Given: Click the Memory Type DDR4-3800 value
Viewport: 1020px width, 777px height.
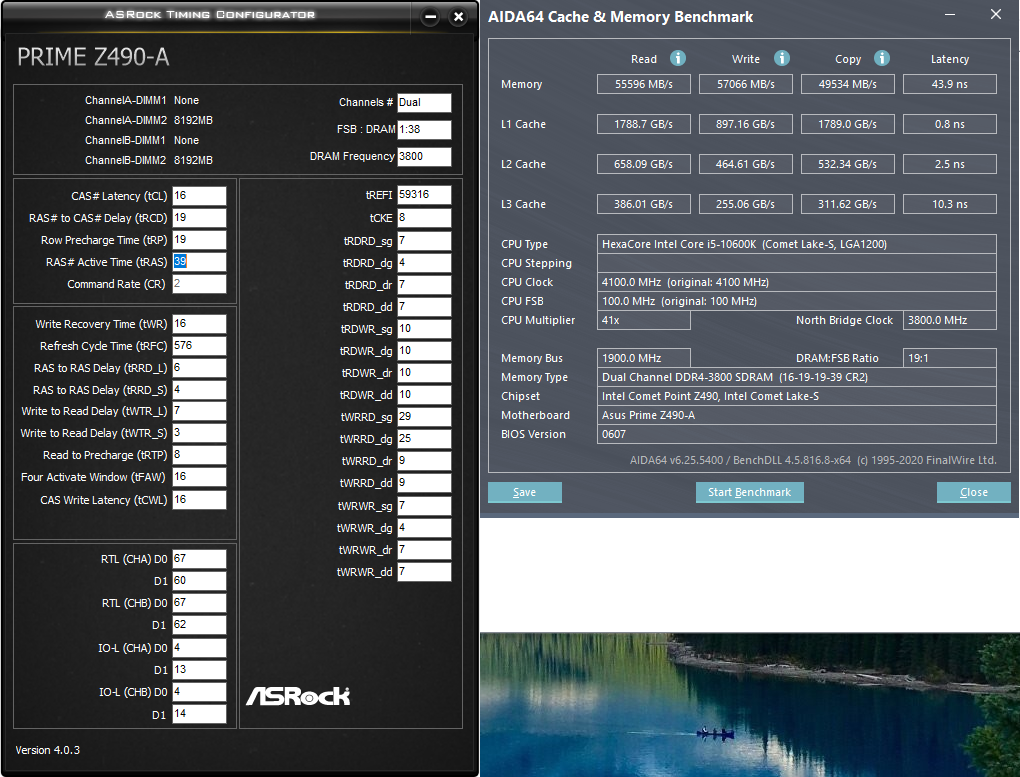Looking at the screenshot, I should click(x=797, y=377).
